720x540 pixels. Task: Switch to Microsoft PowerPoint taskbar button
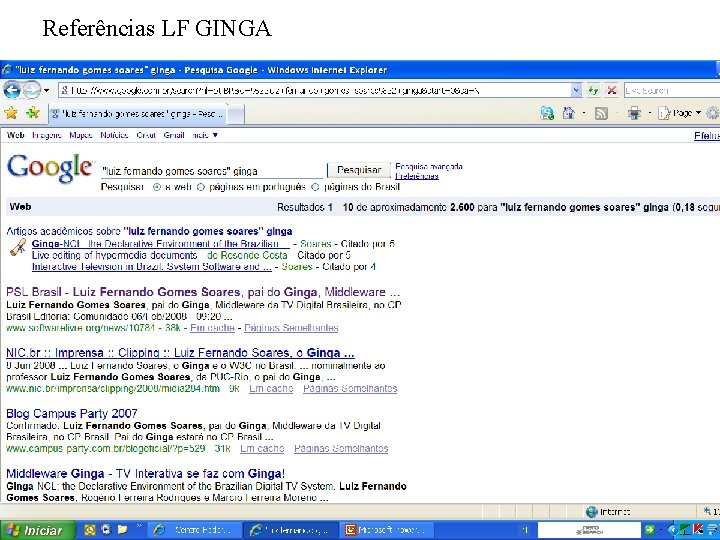click(386, 530)
